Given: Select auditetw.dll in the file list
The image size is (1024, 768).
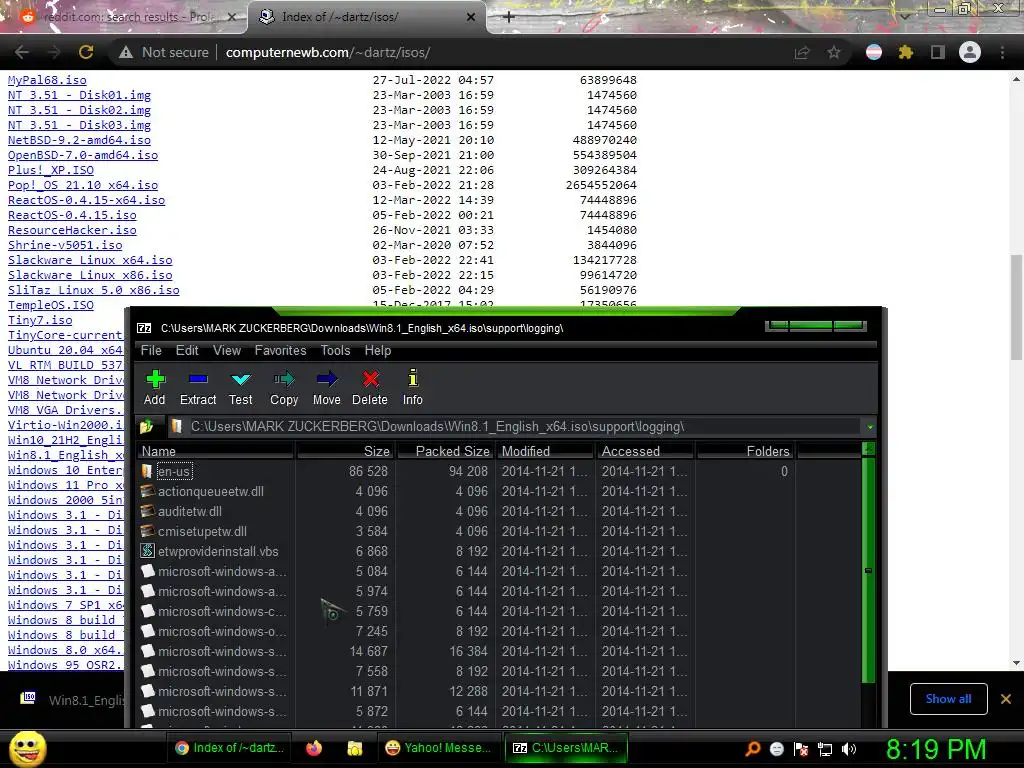Looking at the screenshot, I should pos(500,511).
